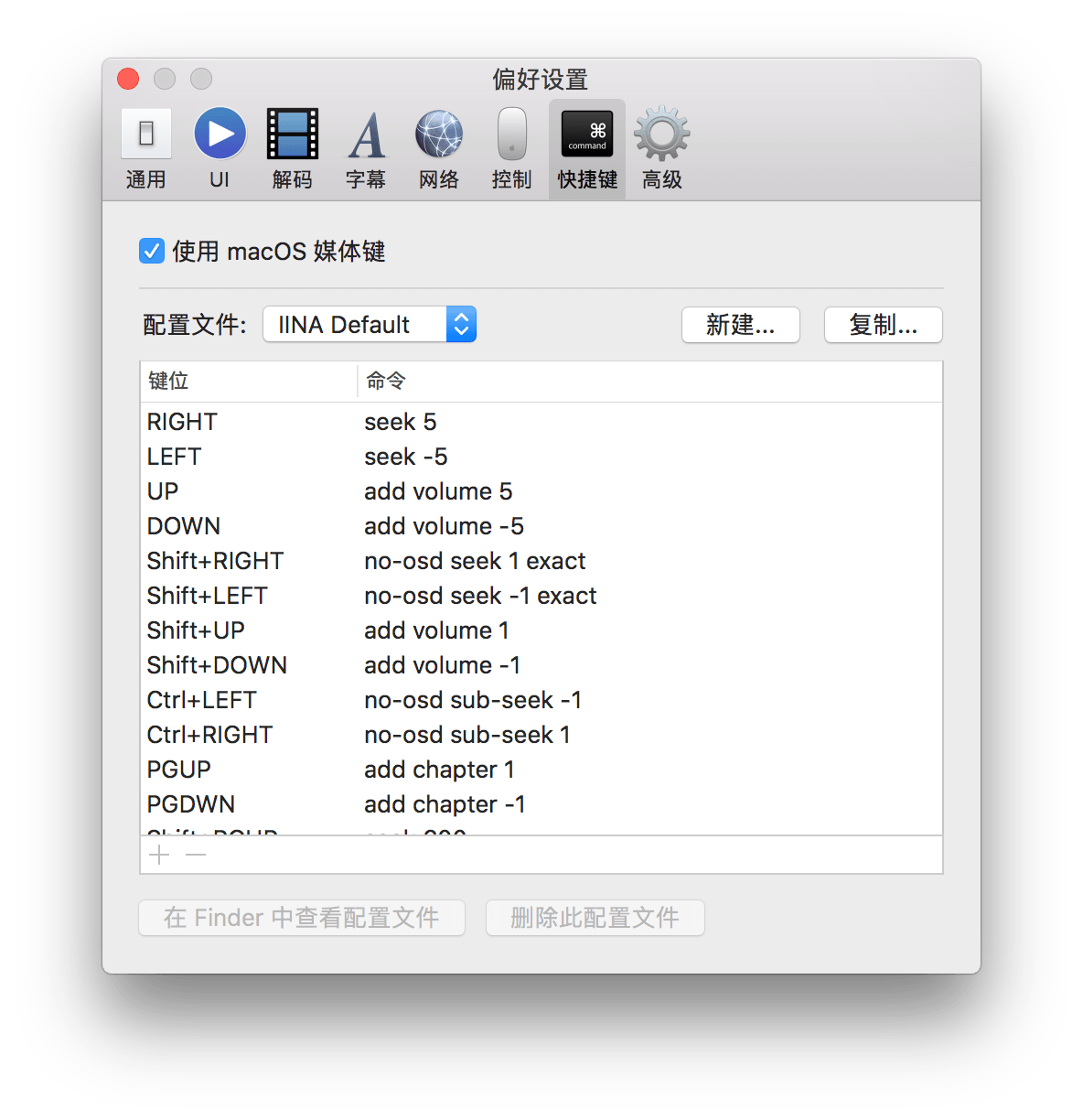Select the PGUP key binding row
The width and height of the screenshot is (1083, 1120).
(541, 770)
